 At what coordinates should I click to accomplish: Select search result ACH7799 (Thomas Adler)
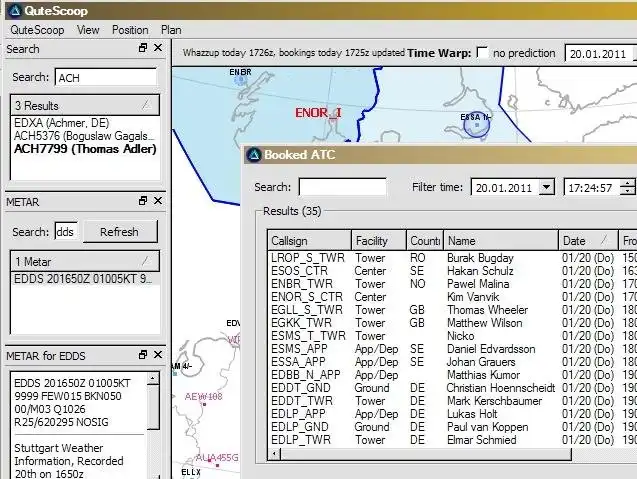[x=85, y=149]
